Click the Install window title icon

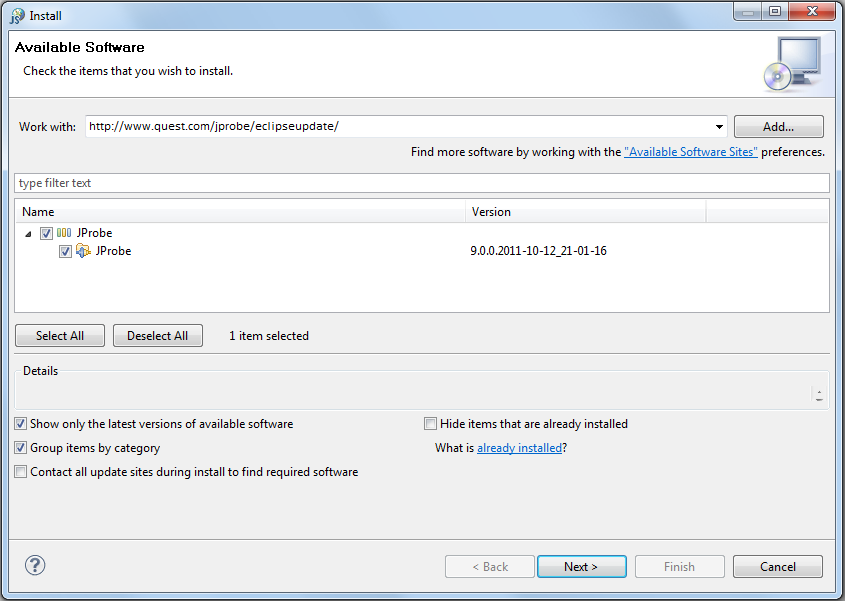[x=17, y=16]
